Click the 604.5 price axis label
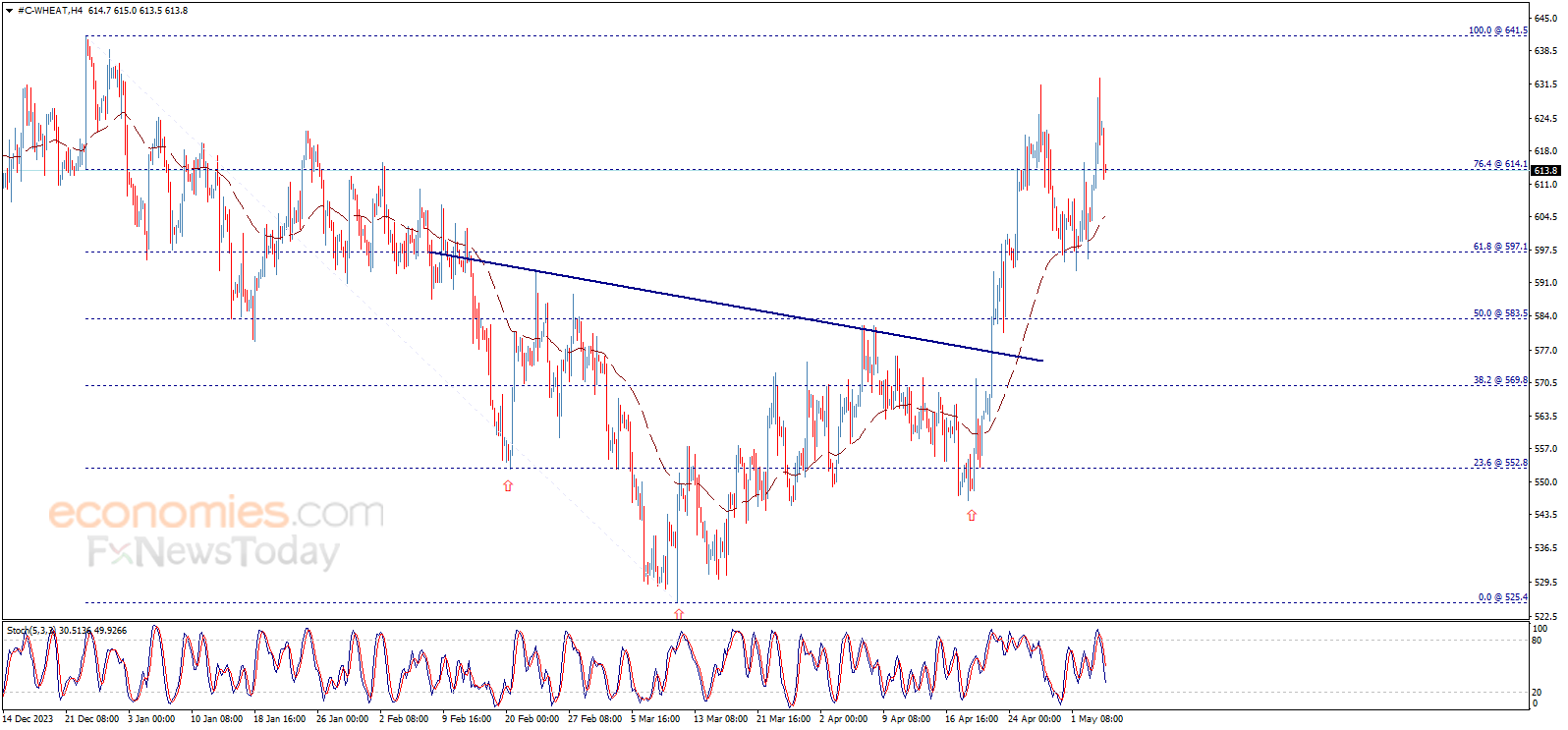1568x730 pixels. [1546, 217]
